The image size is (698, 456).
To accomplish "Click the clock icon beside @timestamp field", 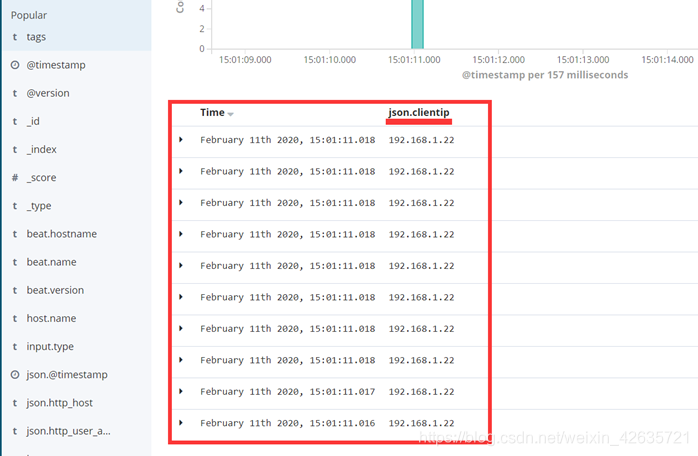I will pyautogui.click(x=15, y=65).
